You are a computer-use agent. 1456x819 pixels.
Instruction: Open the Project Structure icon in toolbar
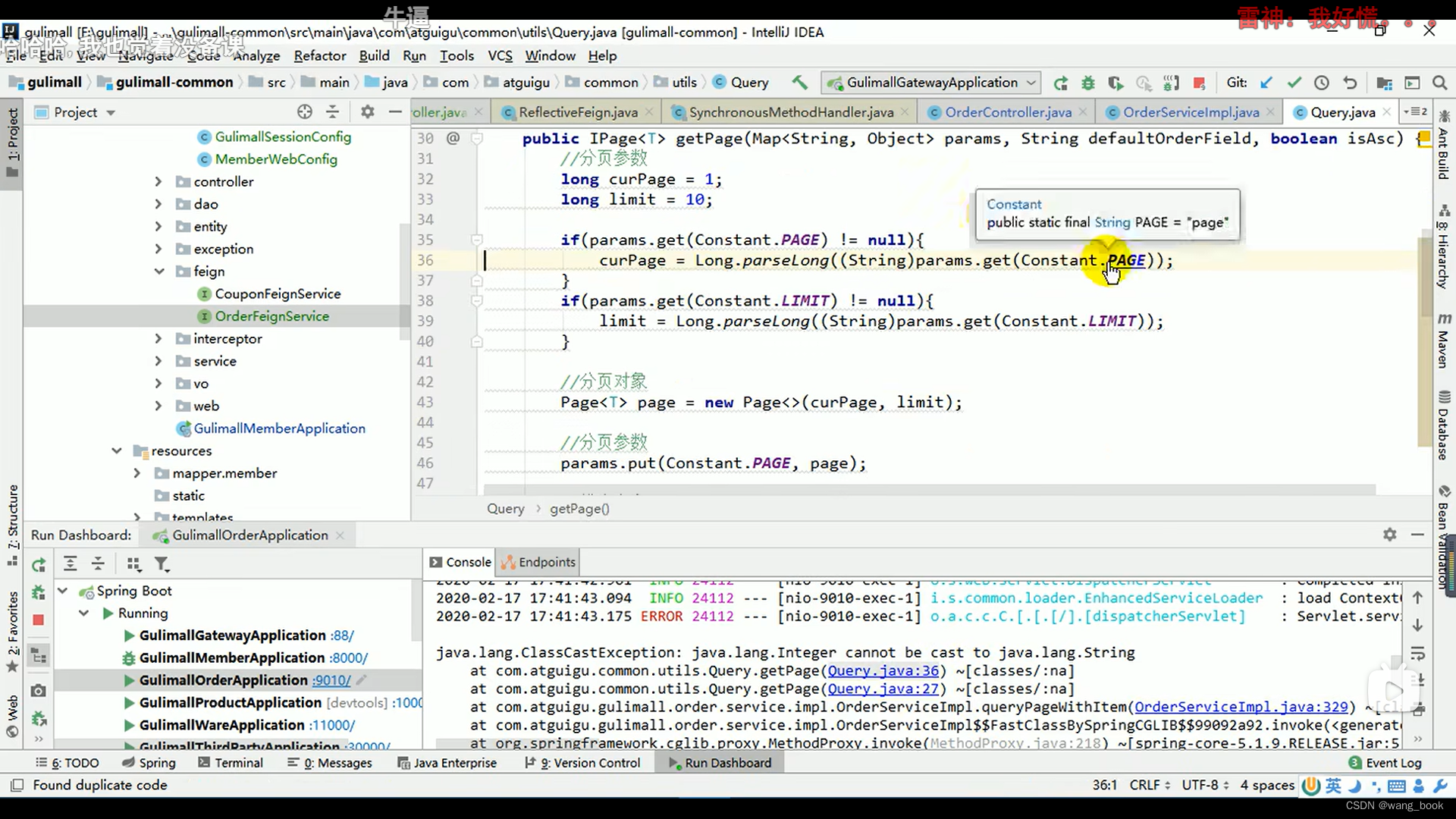[1385, 83]
